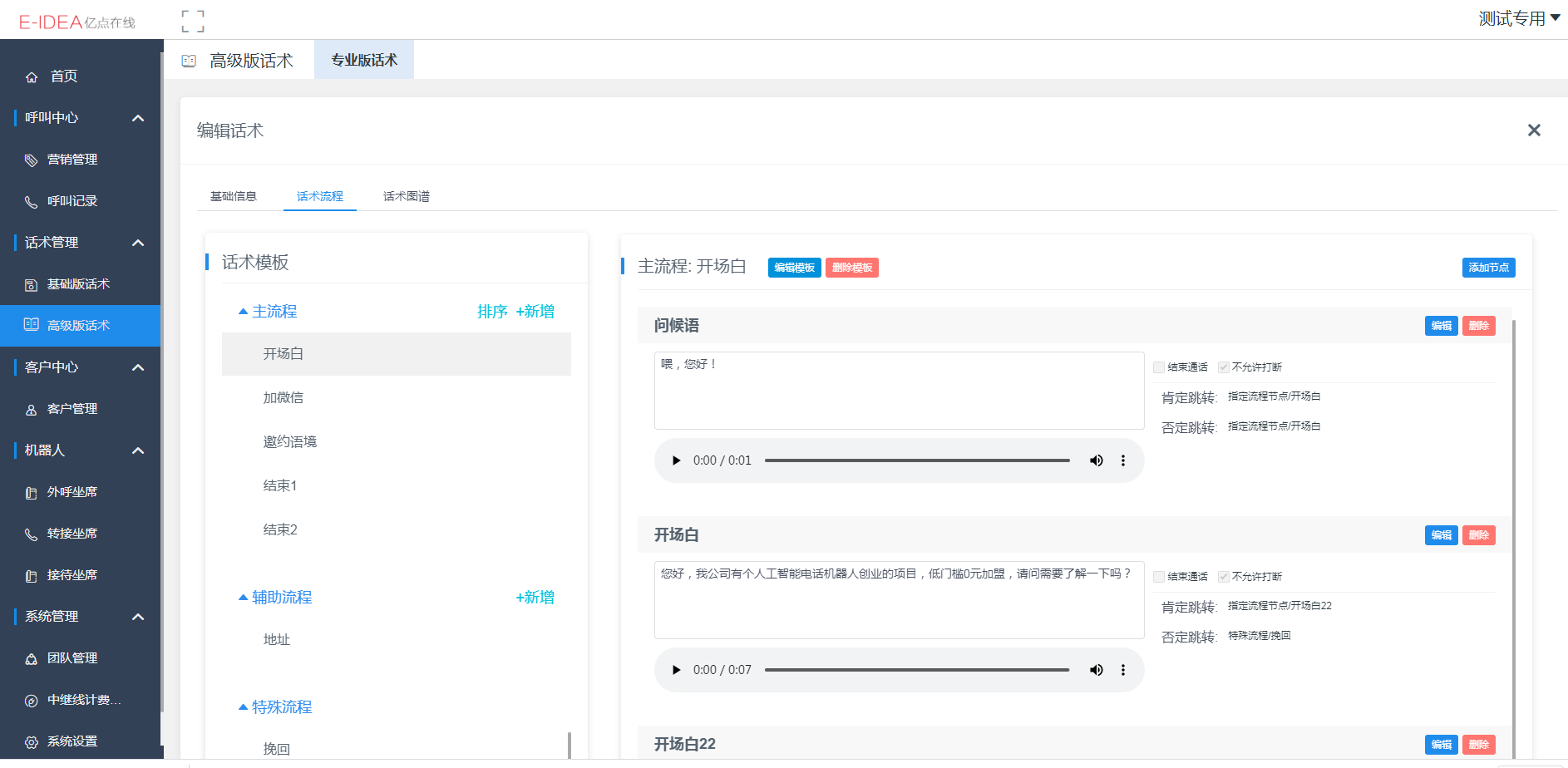Open more options on 问候语 audio player
The image size is (1568, 768).
1123,460
